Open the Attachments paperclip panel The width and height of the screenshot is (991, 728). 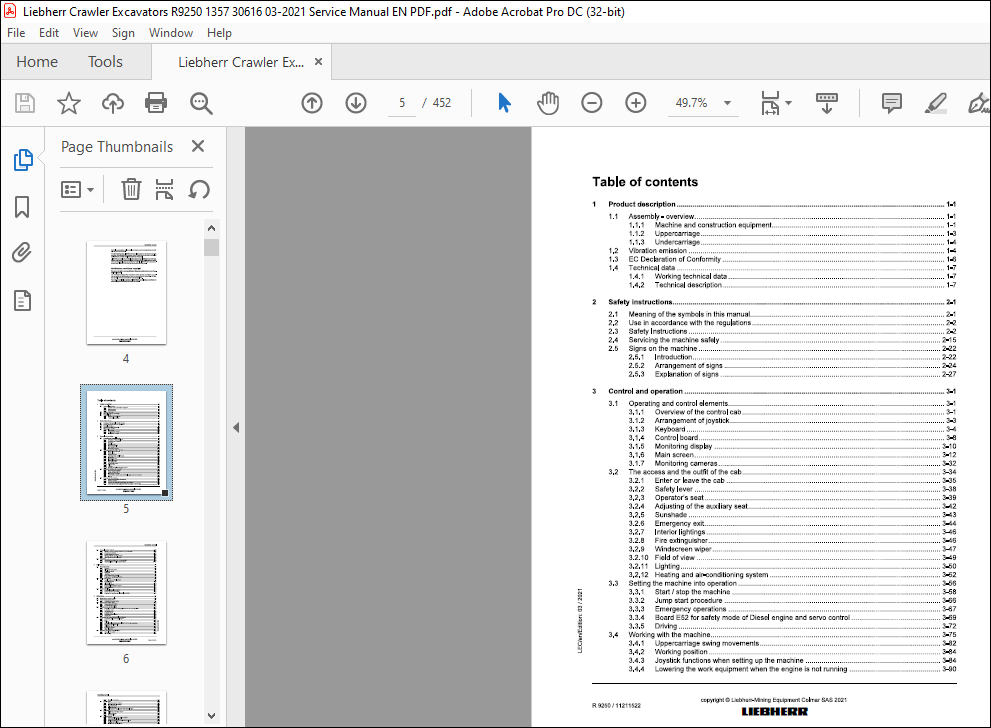(21, 253)
